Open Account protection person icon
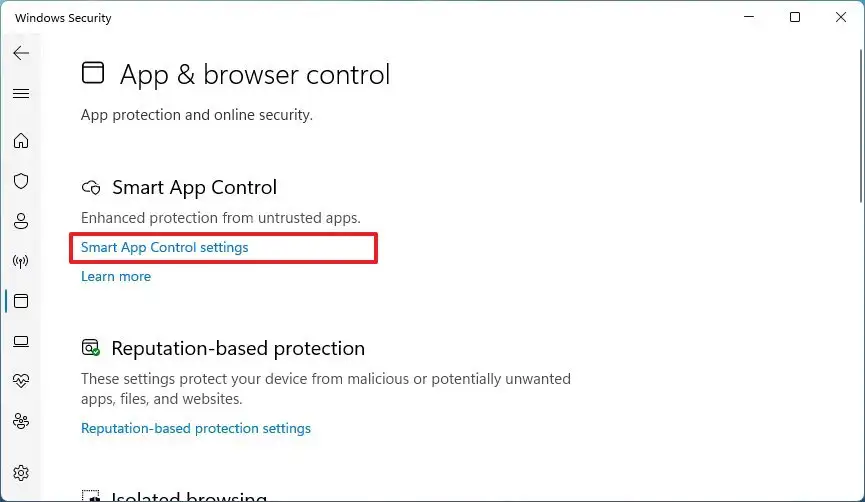This screenshot has width=865, height=502. coord(21,221)
